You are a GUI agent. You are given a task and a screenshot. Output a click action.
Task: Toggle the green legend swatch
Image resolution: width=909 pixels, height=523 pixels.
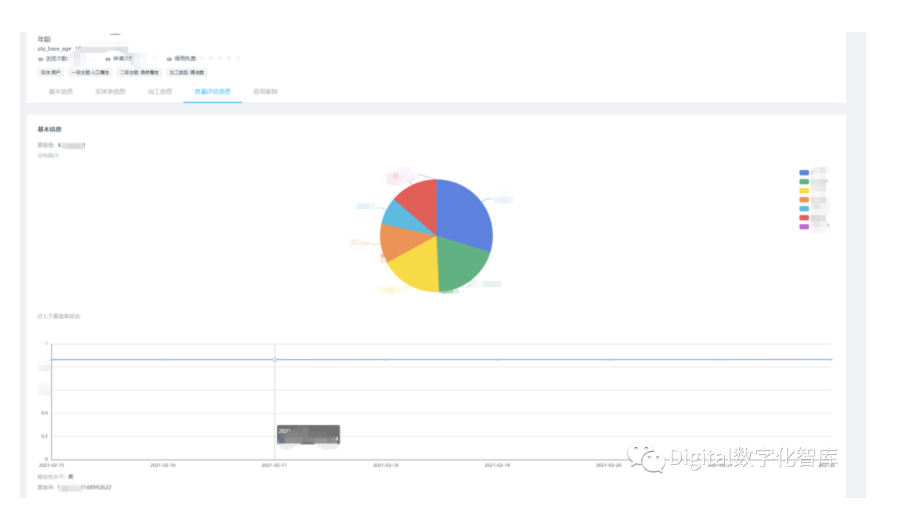coord(804,181)
